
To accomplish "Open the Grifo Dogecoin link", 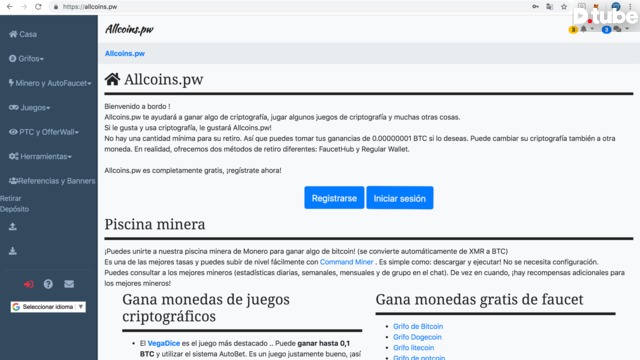I will point(417,337).
